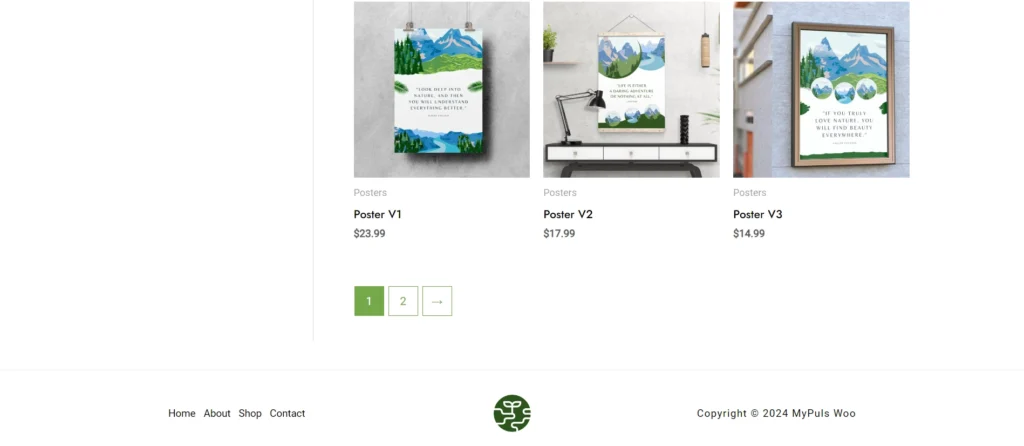
Task: Open Poster V1 product image
Action: 441,89
